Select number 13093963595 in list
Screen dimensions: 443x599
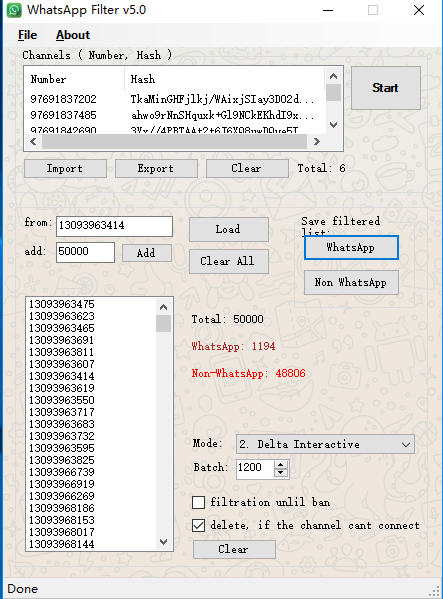point(61,448)
